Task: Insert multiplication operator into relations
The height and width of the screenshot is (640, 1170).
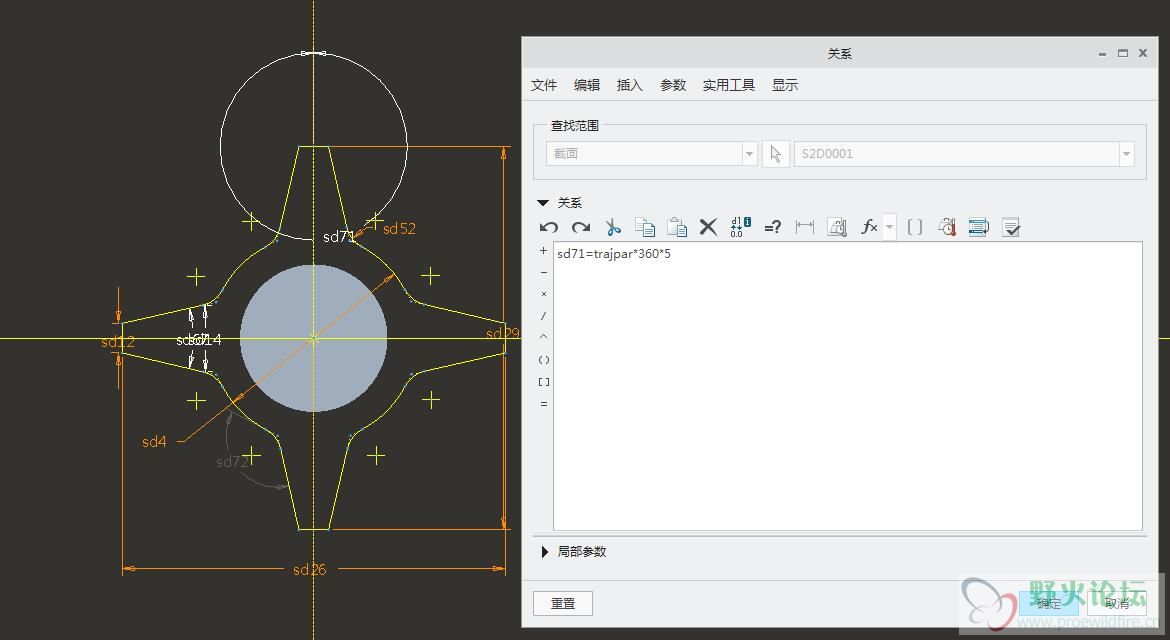Action: pos(543,294)
